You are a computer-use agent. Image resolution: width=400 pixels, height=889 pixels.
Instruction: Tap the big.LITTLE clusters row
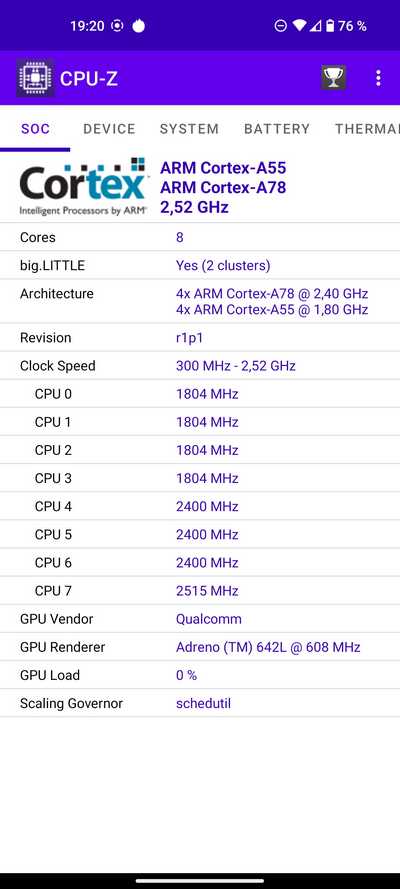pyautogui.click(x=200, y=265)
